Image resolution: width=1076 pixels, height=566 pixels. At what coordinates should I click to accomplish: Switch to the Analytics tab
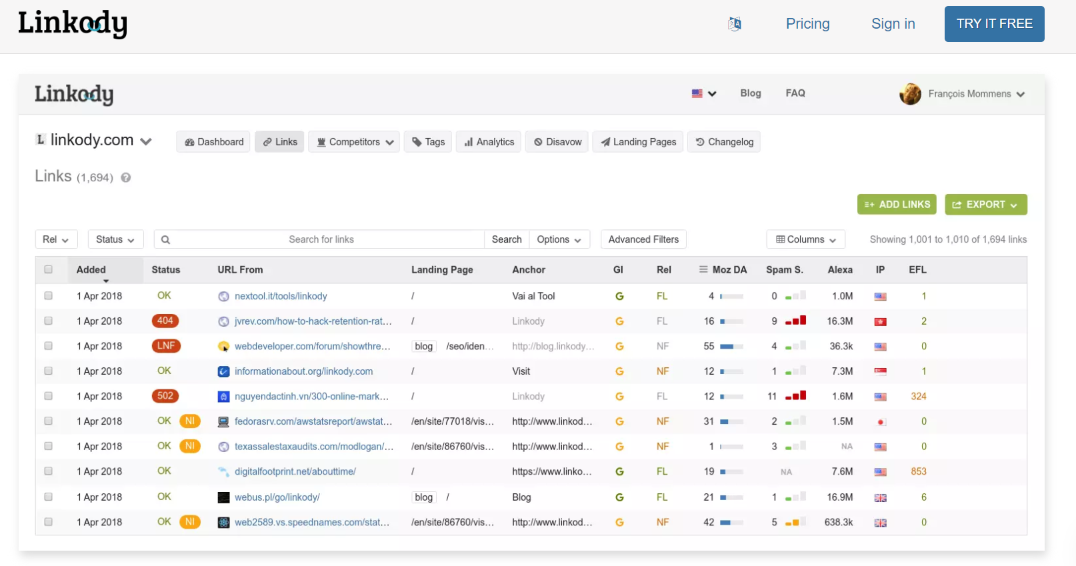[x=487, y=142]
